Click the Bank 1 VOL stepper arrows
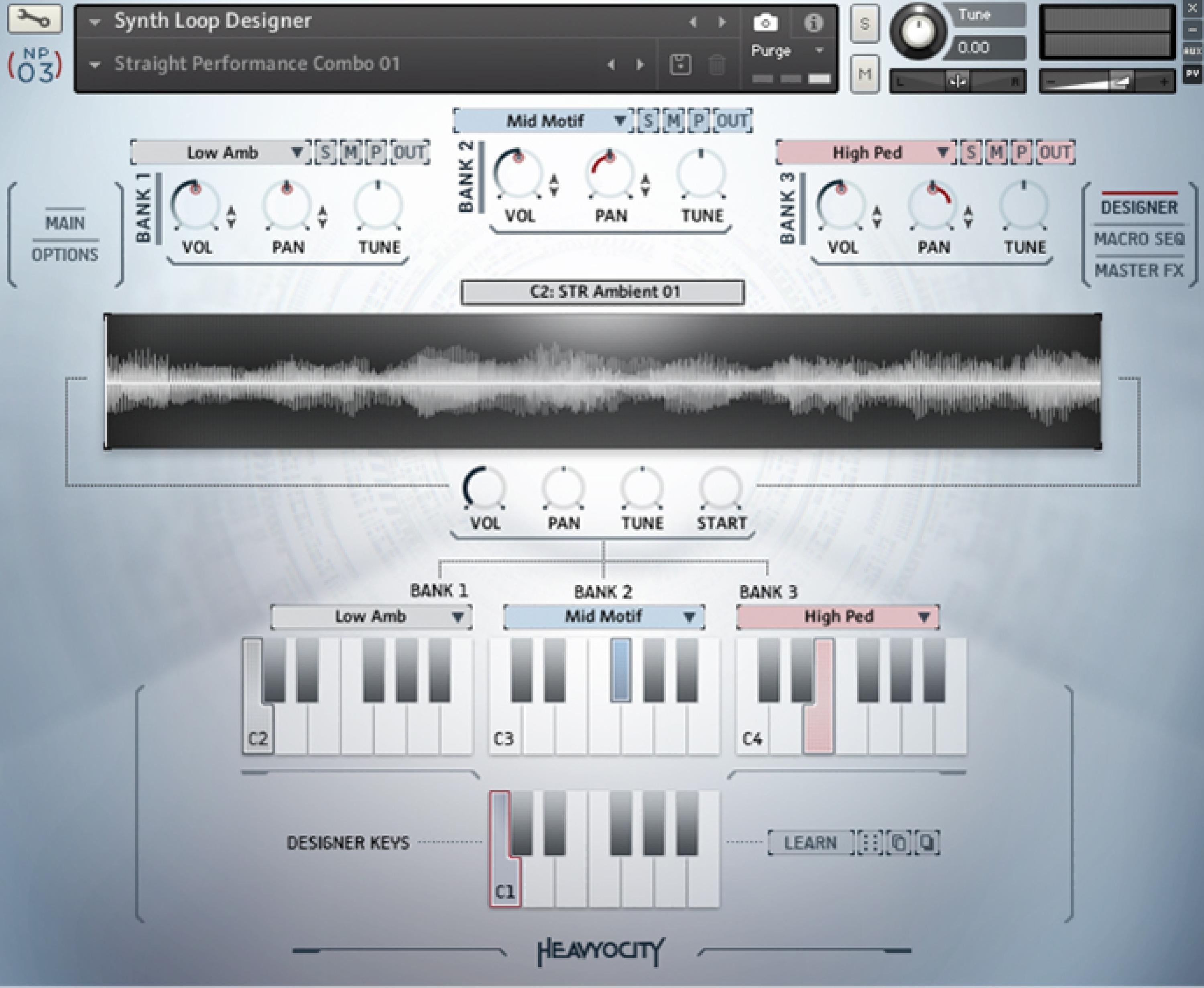This screenshot has height=988, width=1204. pos(231,217)
